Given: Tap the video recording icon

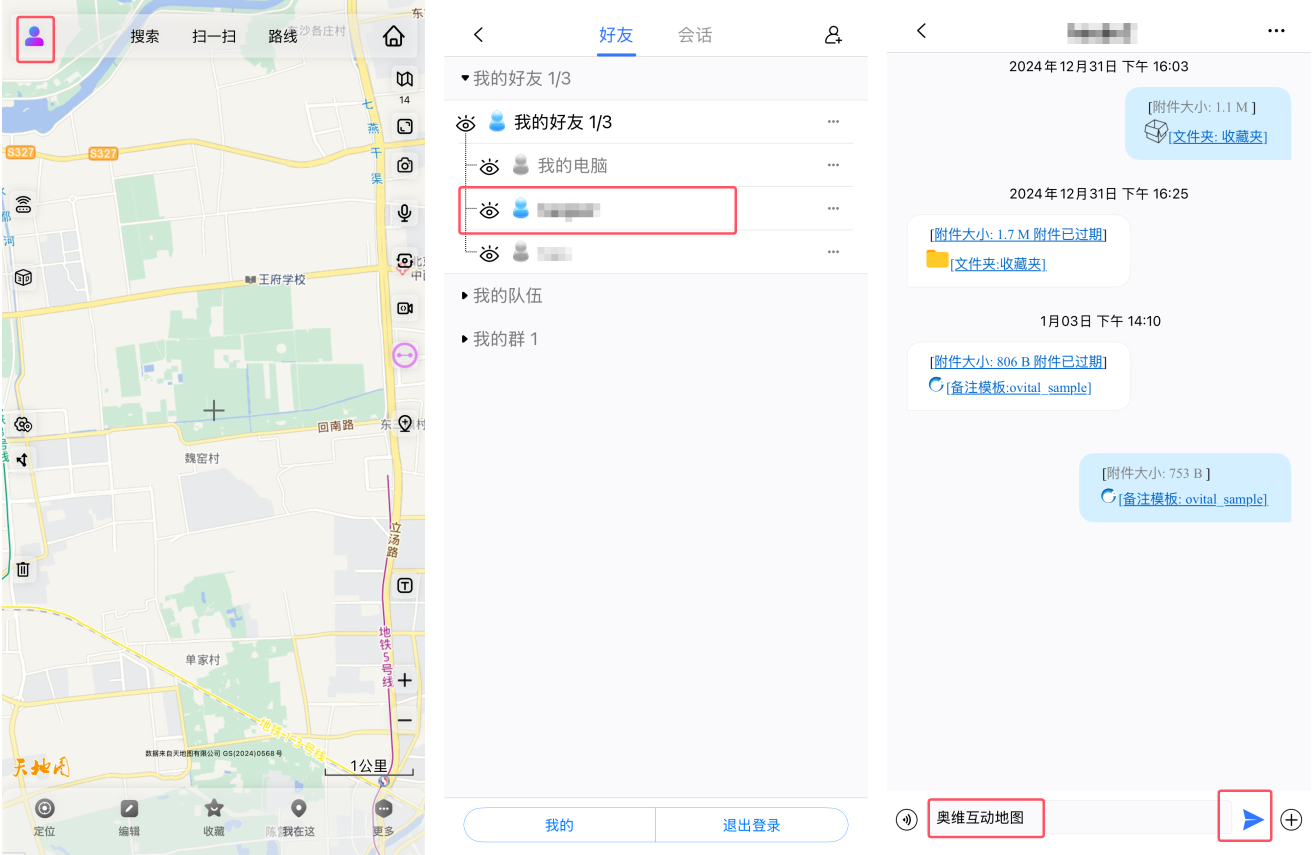Looking at the screenshot, I should tap(404, 308).
